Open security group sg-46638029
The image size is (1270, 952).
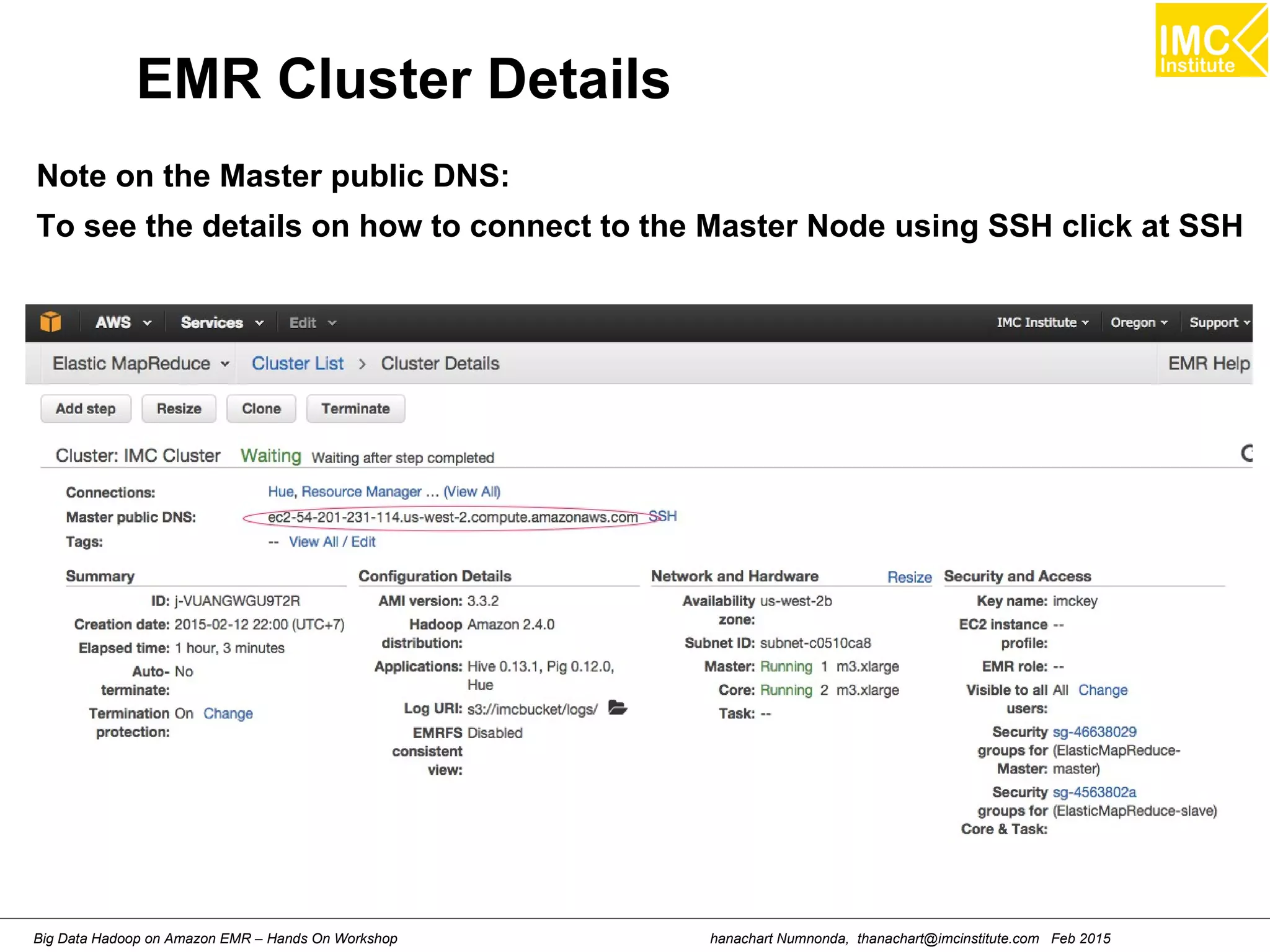tap(1095, 732)
